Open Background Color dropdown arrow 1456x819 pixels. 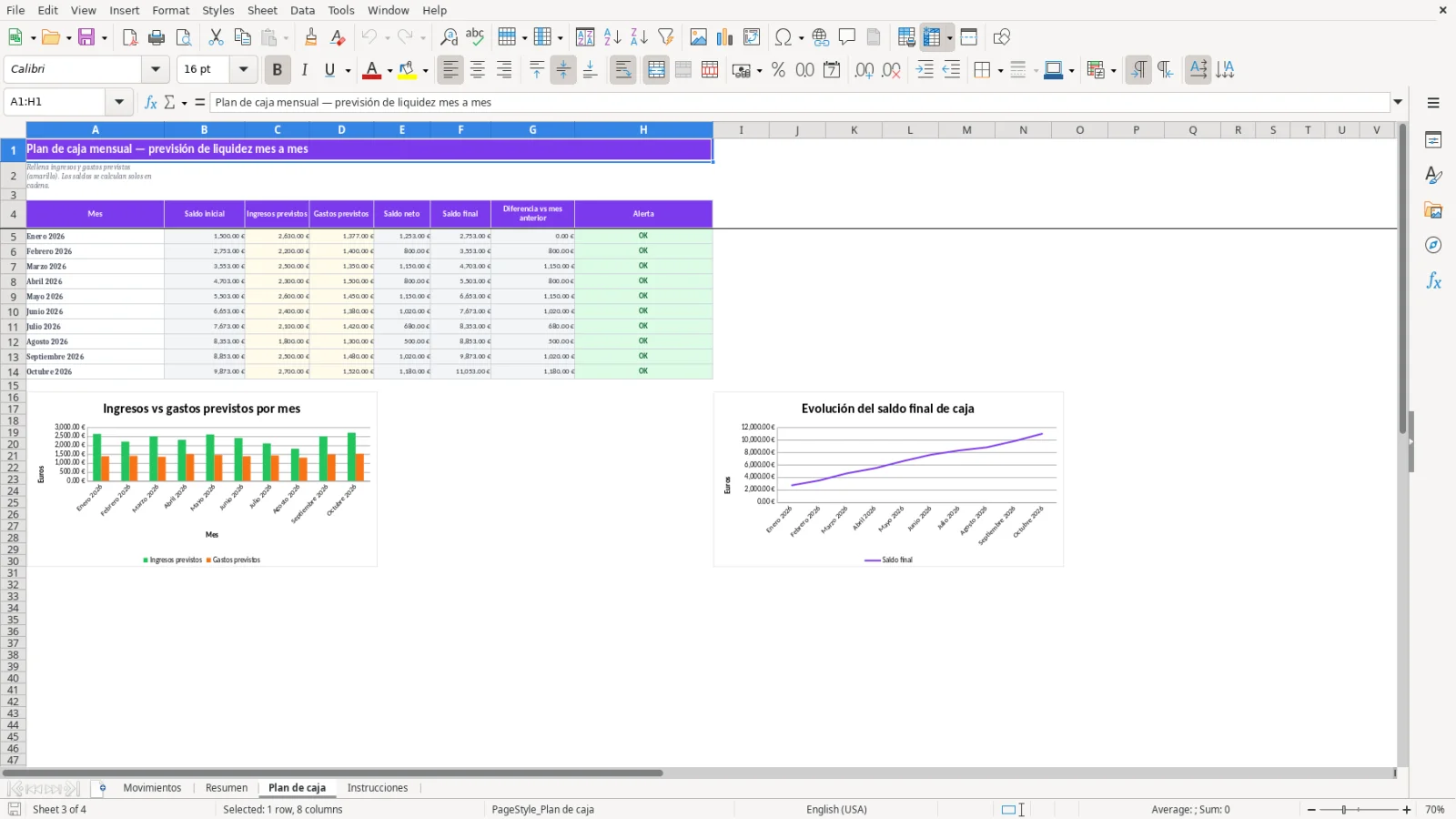coord(425,71)
